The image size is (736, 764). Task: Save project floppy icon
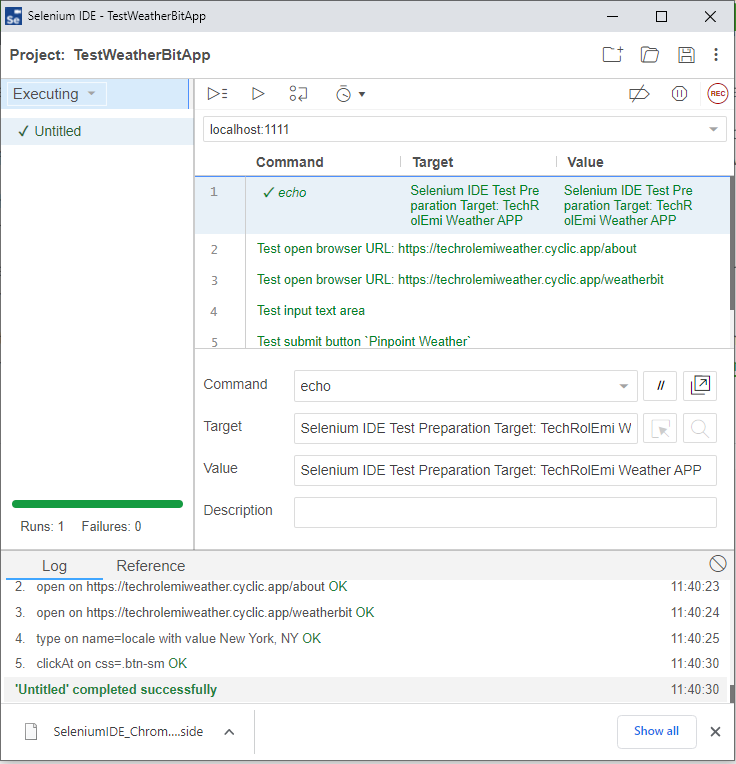(686, 55)
